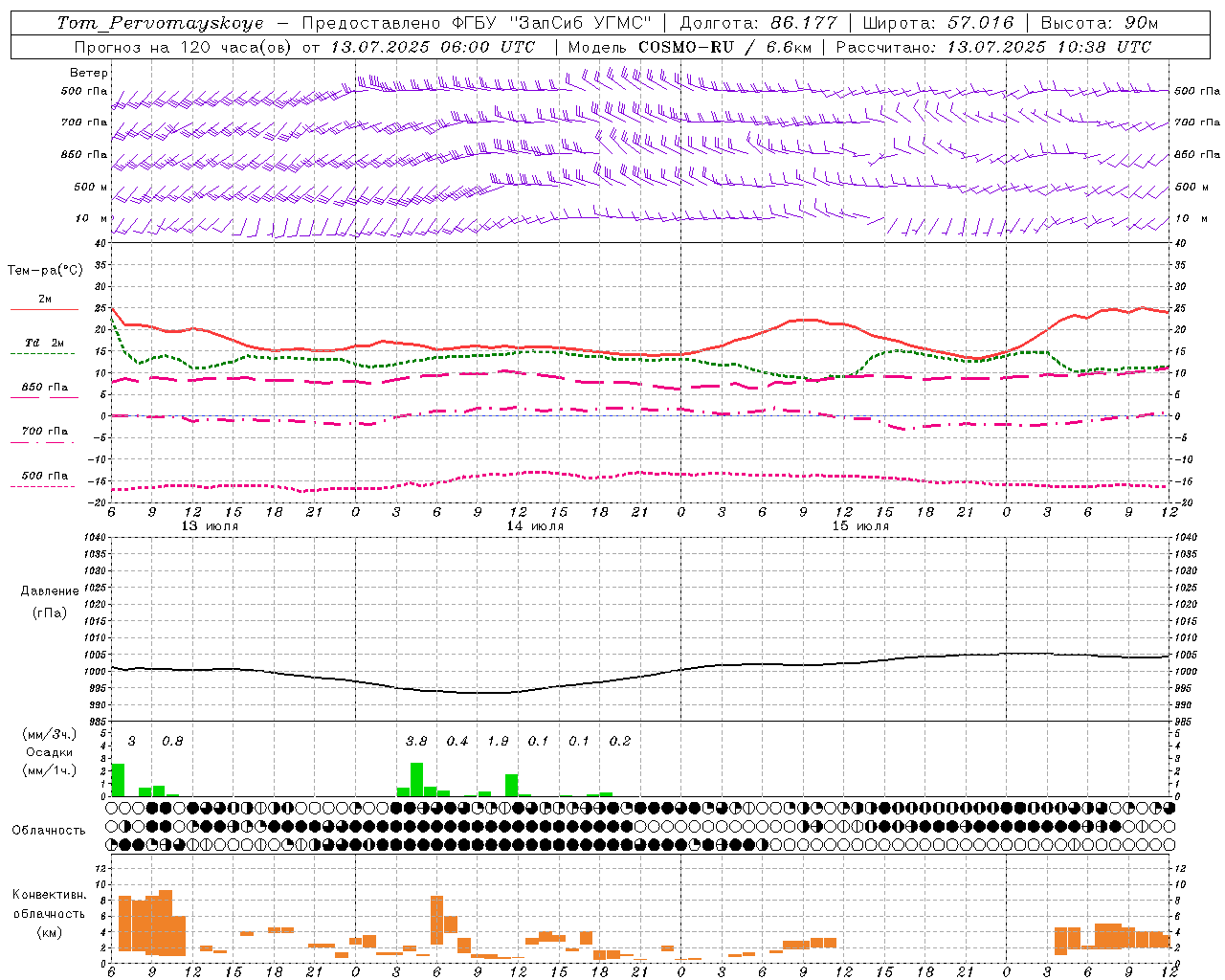Click the 15 июля date label
Viewport: 1225px width, 980px height.
(x=860, y=525)
